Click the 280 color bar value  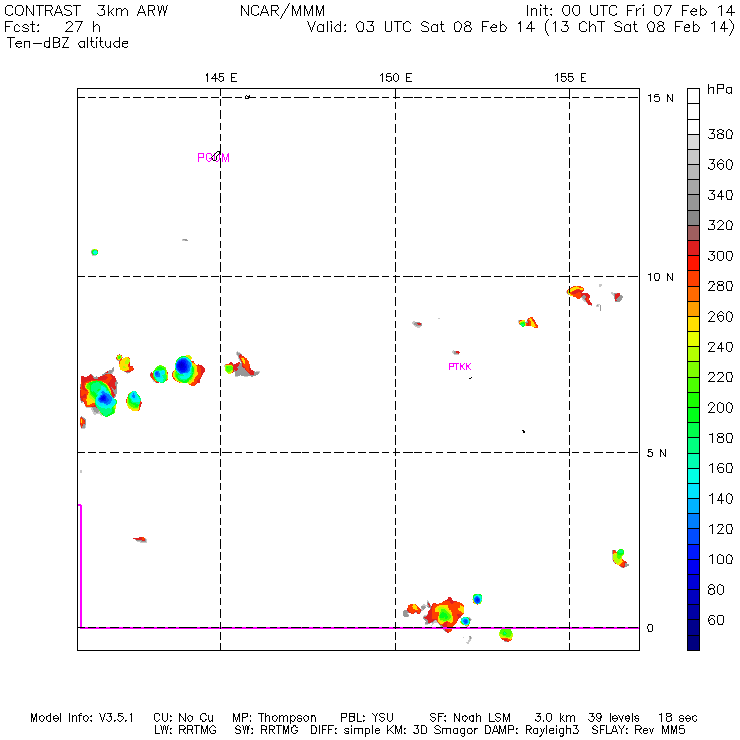click(x=720, y=286)
